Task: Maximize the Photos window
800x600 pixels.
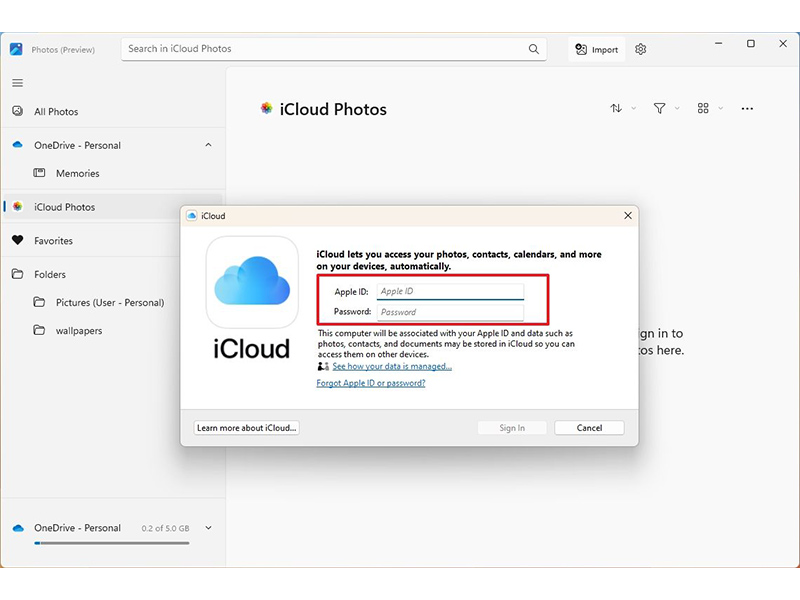Action: (x=751, y=44)
